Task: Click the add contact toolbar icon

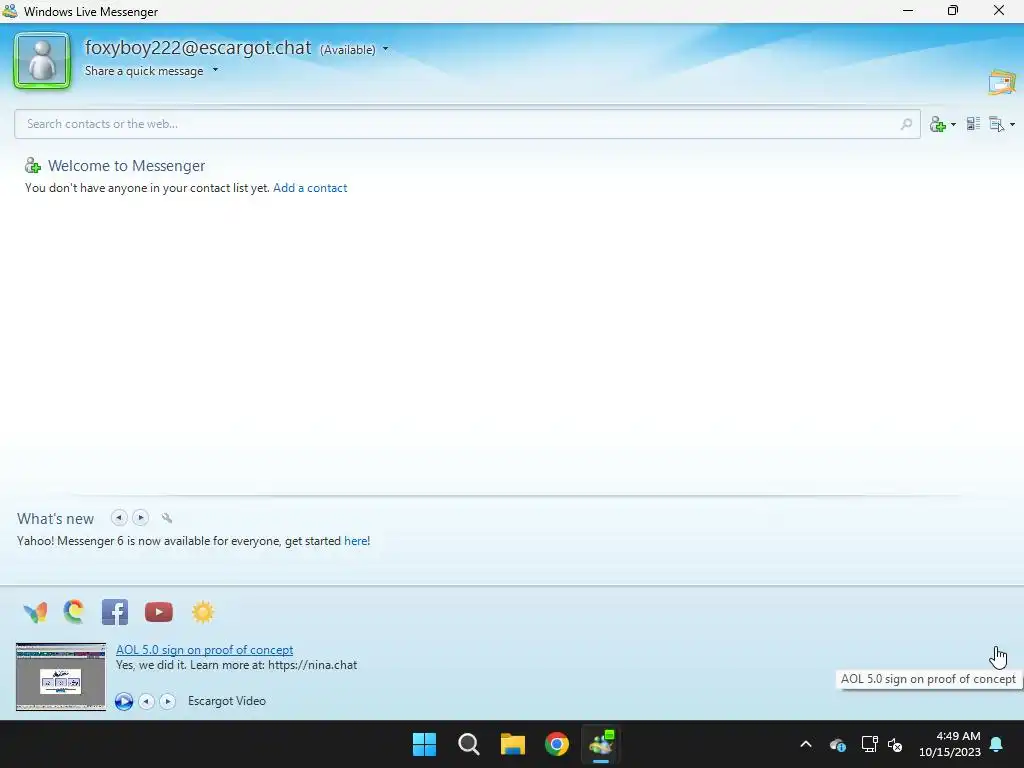Action: [x=938, y=124]
